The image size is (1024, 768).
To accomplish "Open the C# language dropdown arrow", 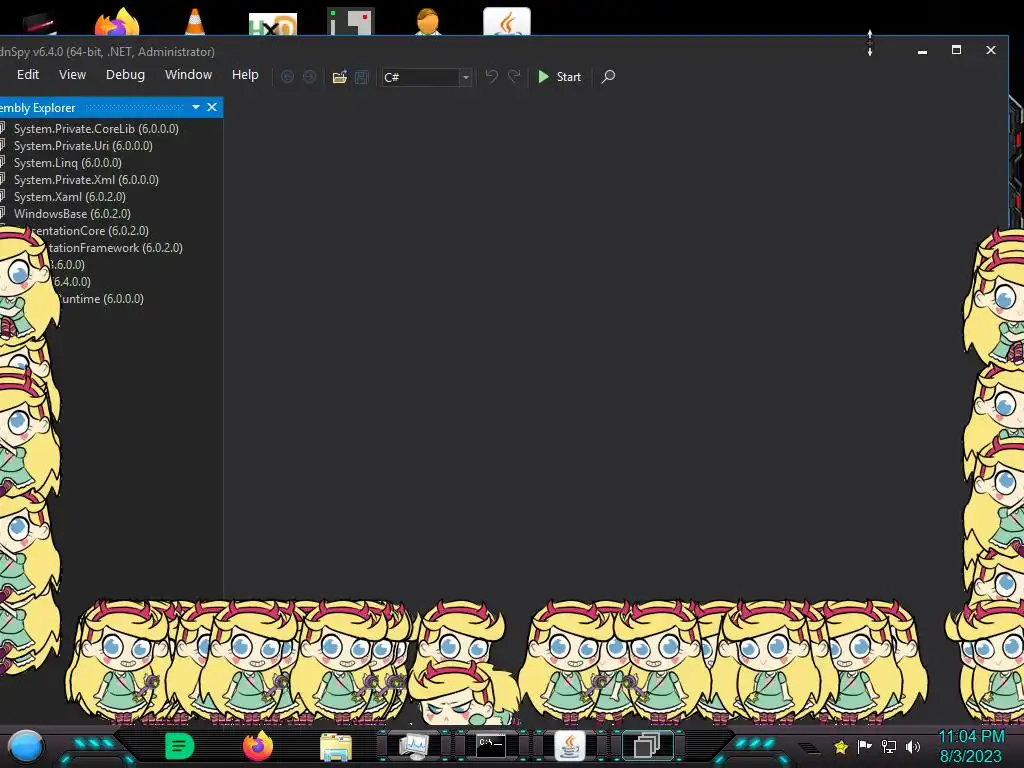I will tap(466, 77).
